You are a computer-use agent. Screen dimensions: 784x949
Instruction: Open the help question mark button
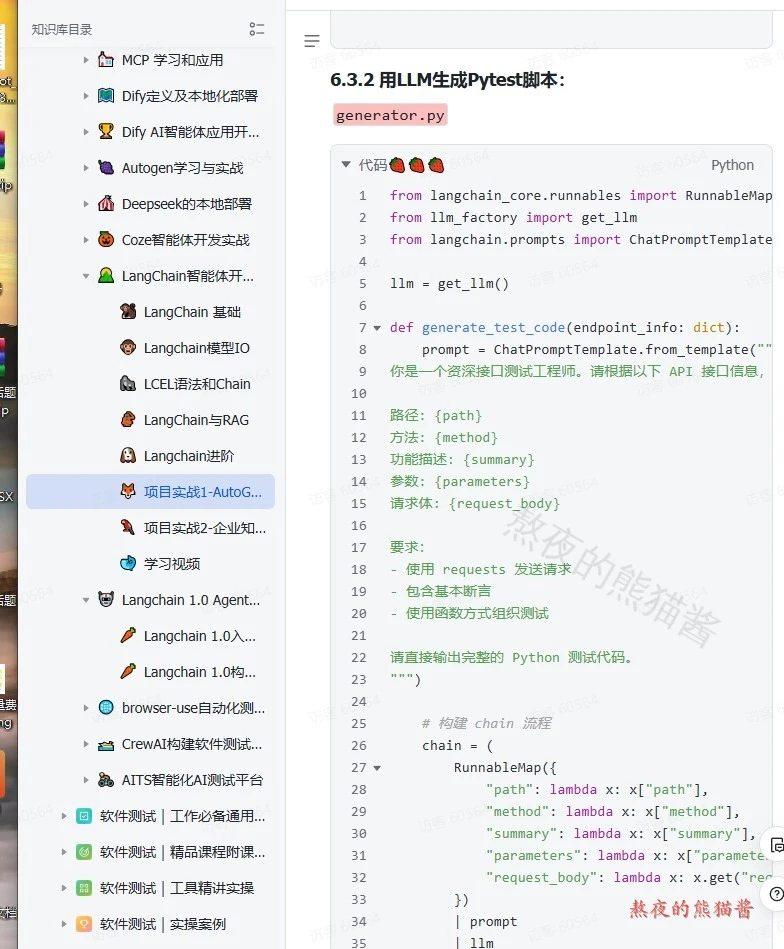[776, 894]
